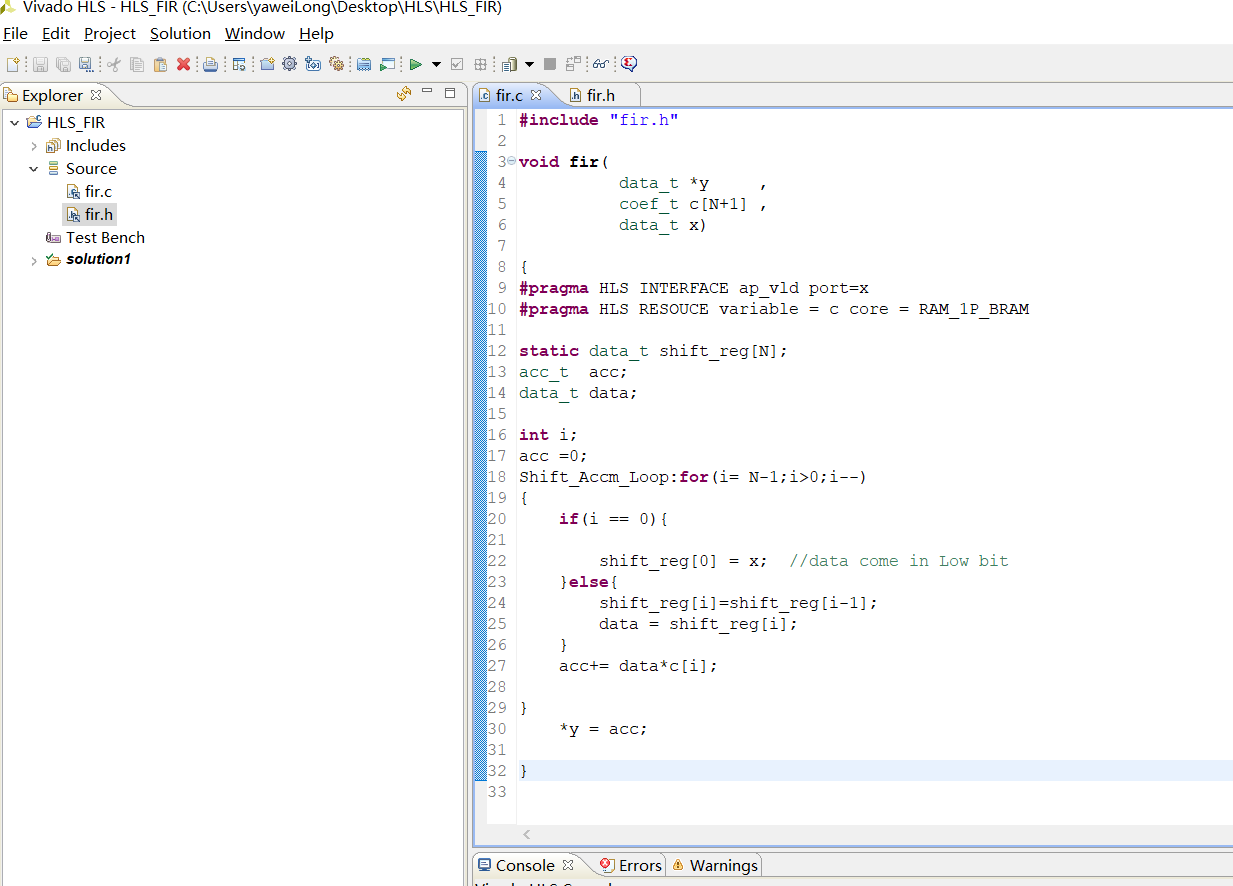Close the fir.c editor tab
Screen dimensions: 1233x886
coord(536,95)
